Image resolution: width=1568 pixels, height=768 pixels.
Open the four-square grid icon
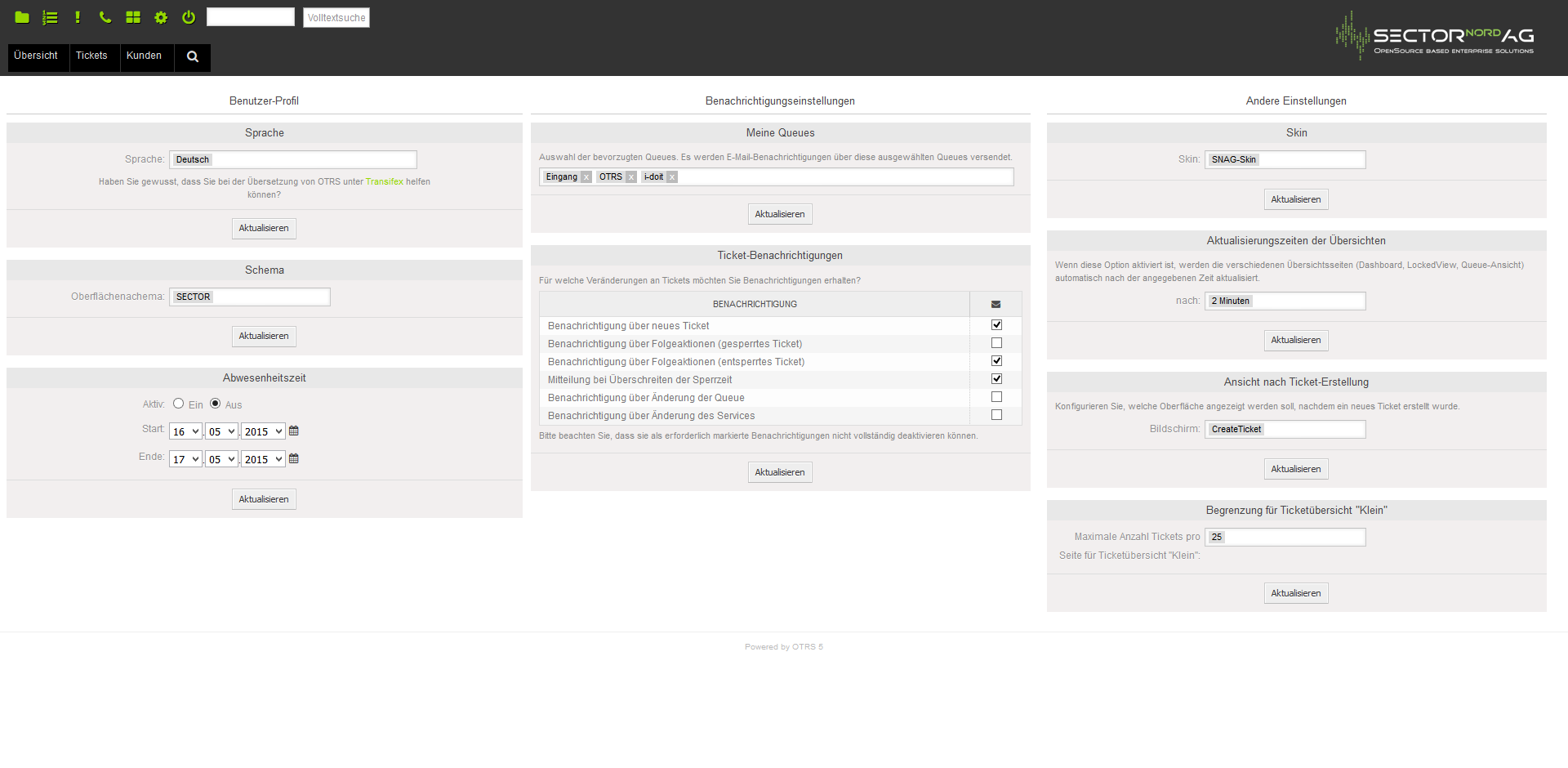[133, 17]
